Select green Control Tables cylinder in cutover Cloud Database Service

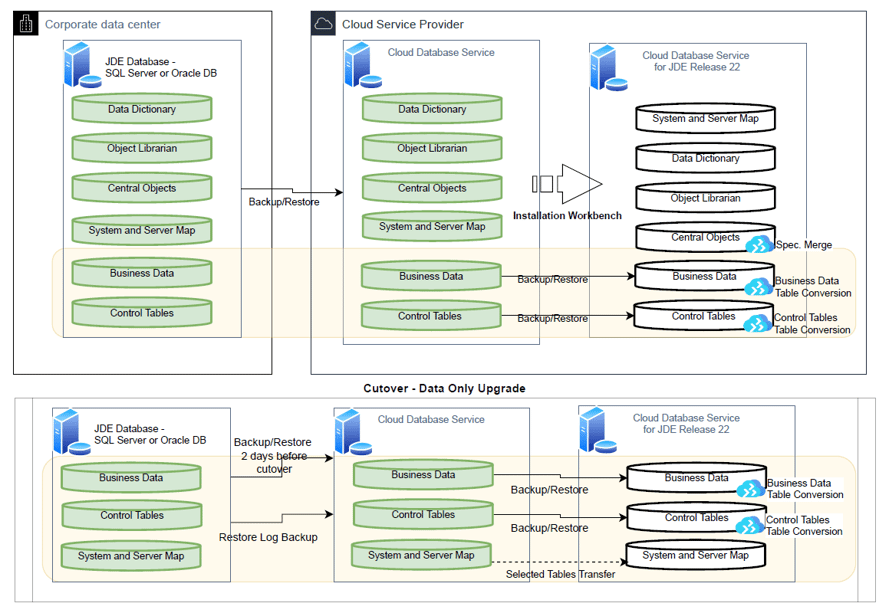423,514
